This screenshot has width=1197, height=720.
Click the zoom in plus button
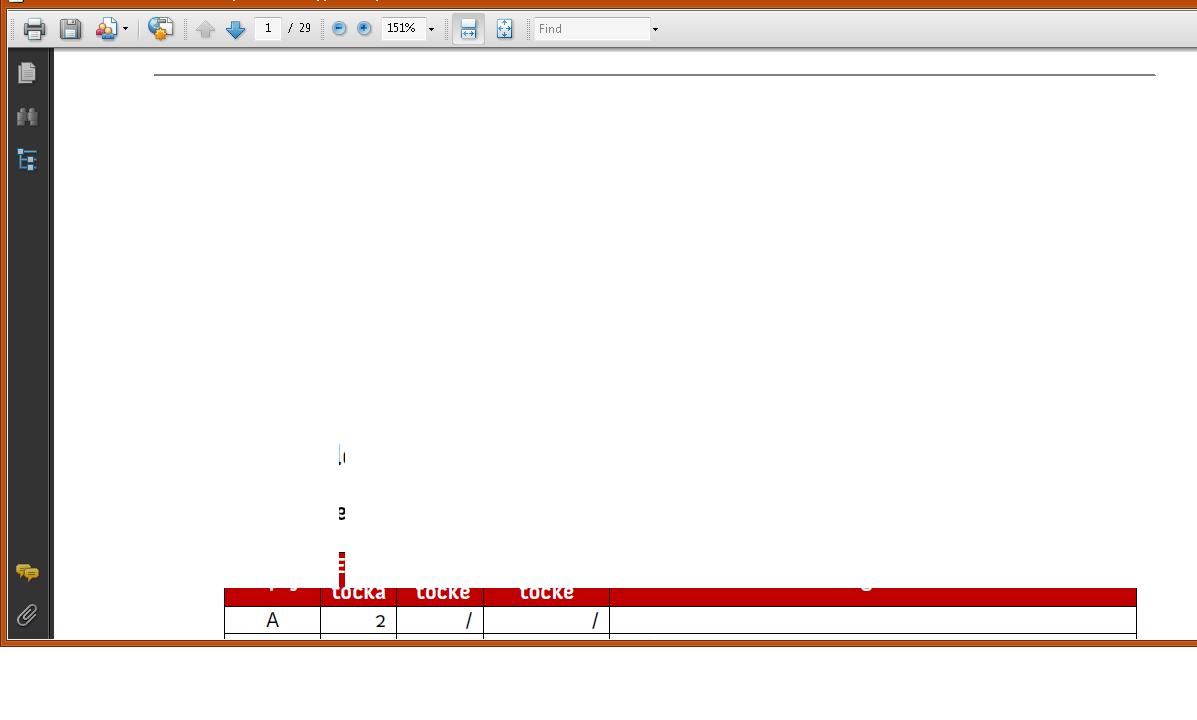click(364, 28)
